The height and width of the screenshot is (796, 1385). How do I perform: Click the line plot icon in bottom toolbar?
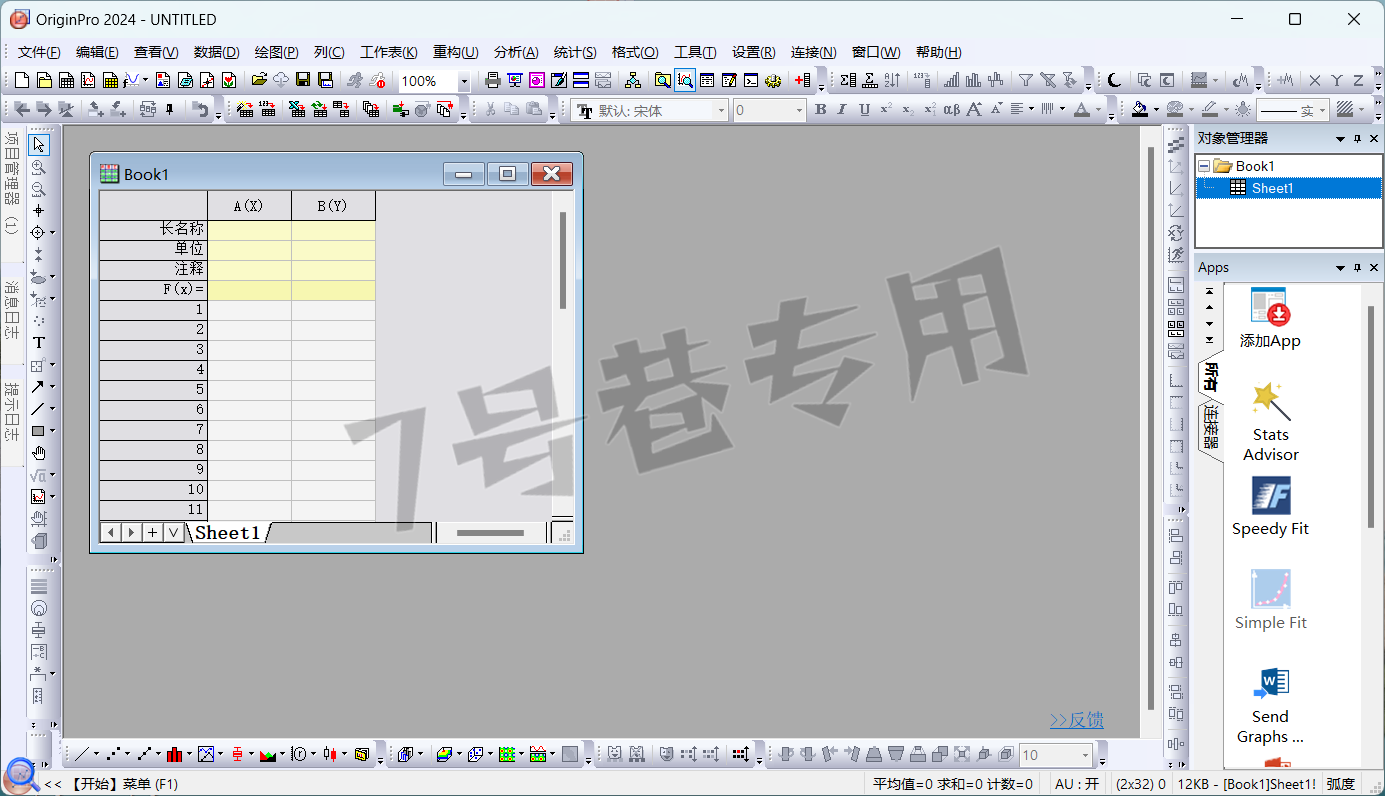pos(82,755)
